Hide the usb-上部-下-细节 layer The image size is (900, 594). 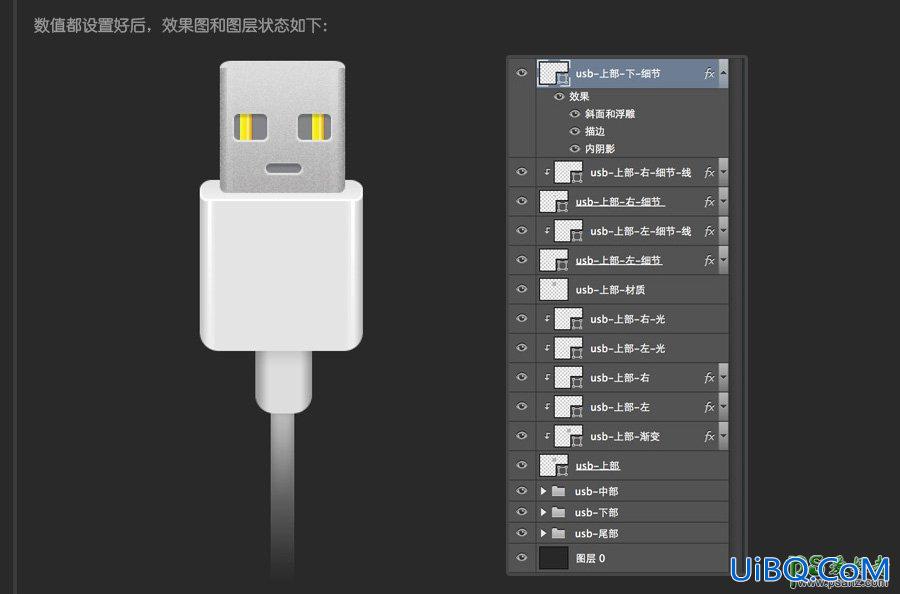(x=521, y=73)
